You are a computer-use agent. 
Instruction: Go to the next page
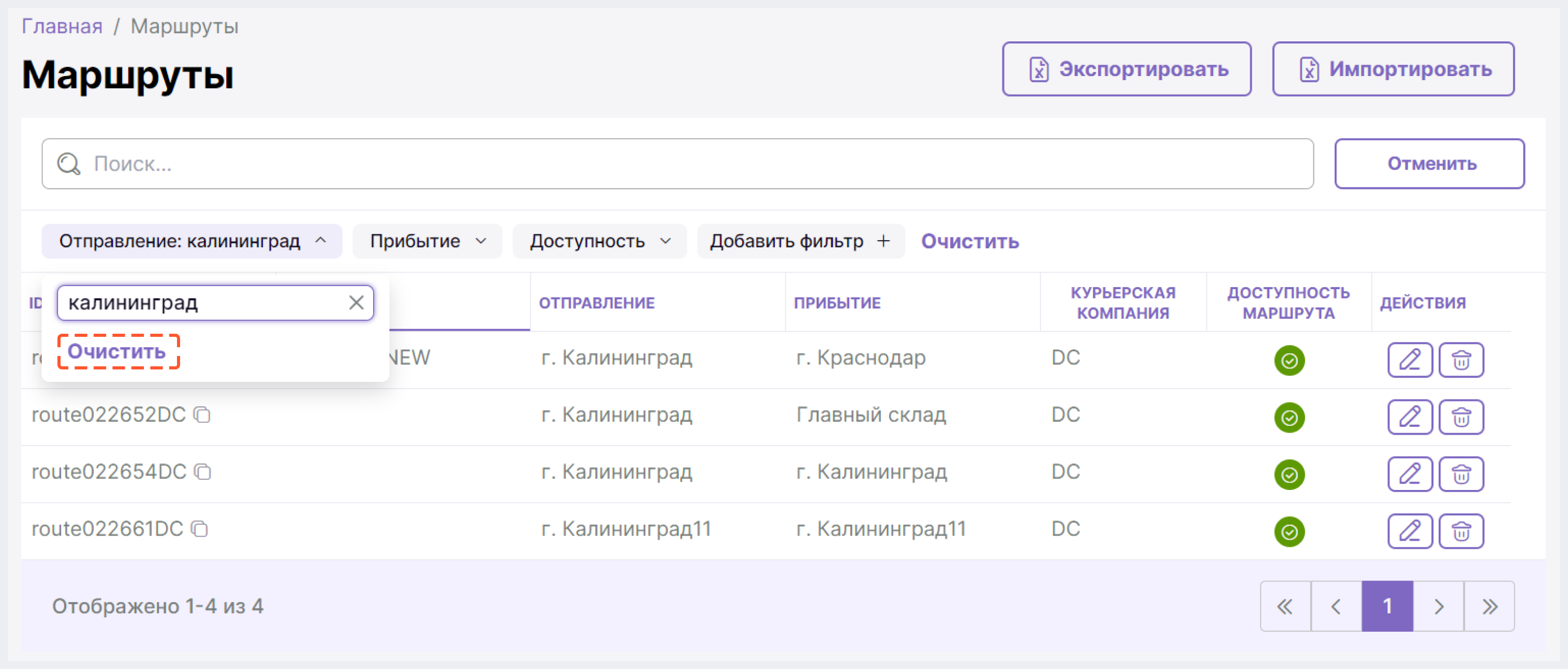[x=1438, y=606]
